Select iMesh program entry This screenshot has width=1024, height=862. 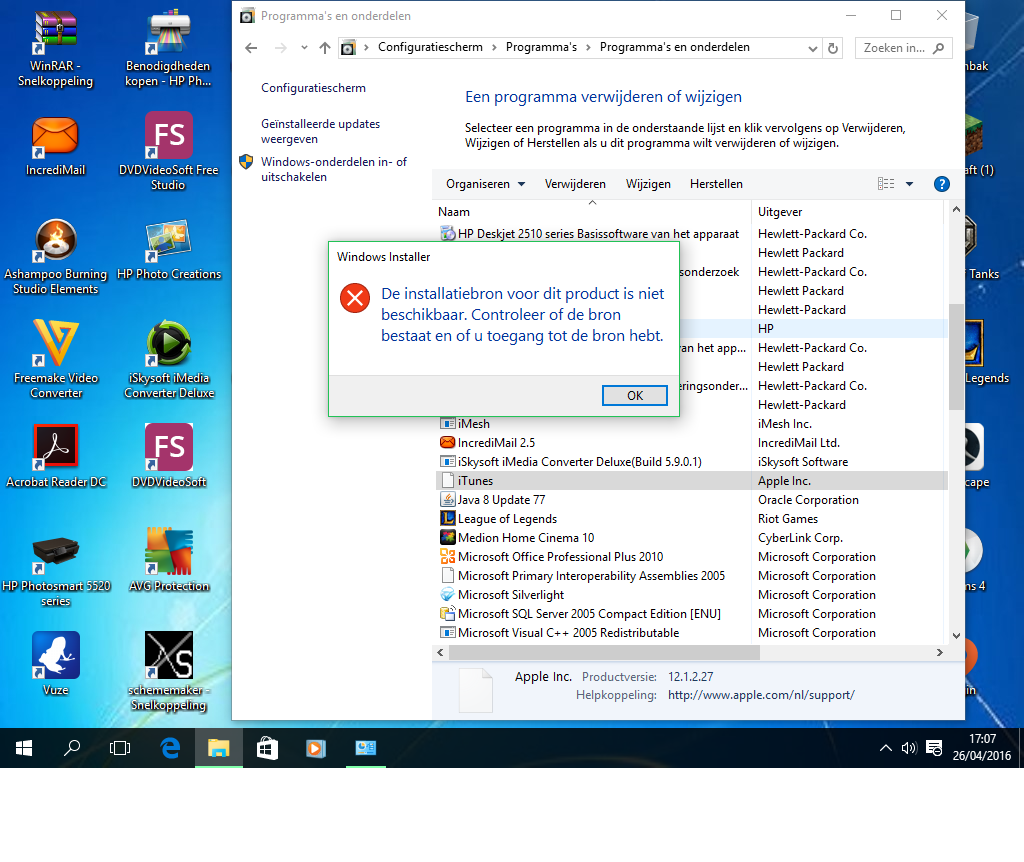pos(691,424)
